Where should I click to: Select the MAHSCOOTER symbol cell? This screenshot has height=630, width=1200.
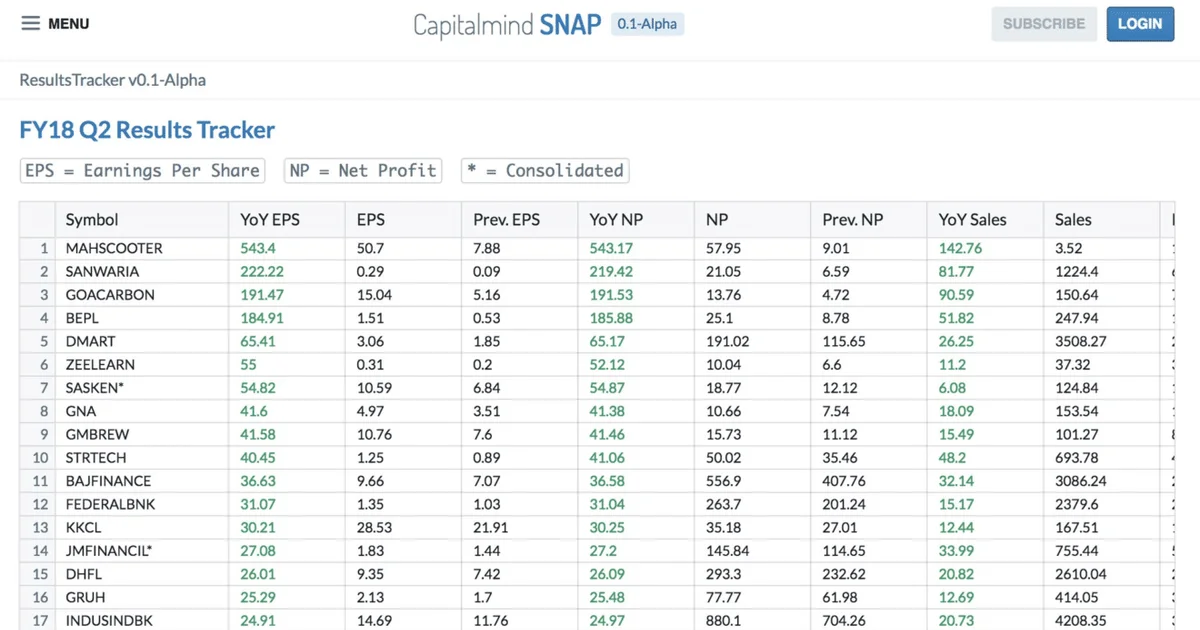pos(143,248)
